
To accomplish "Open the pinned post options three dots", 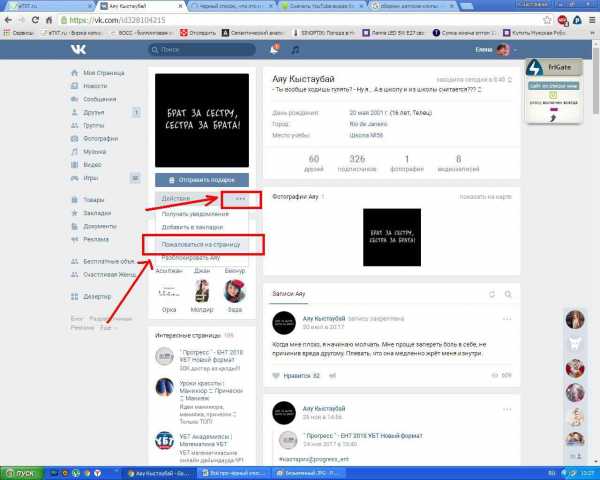I will coord(507,318).
